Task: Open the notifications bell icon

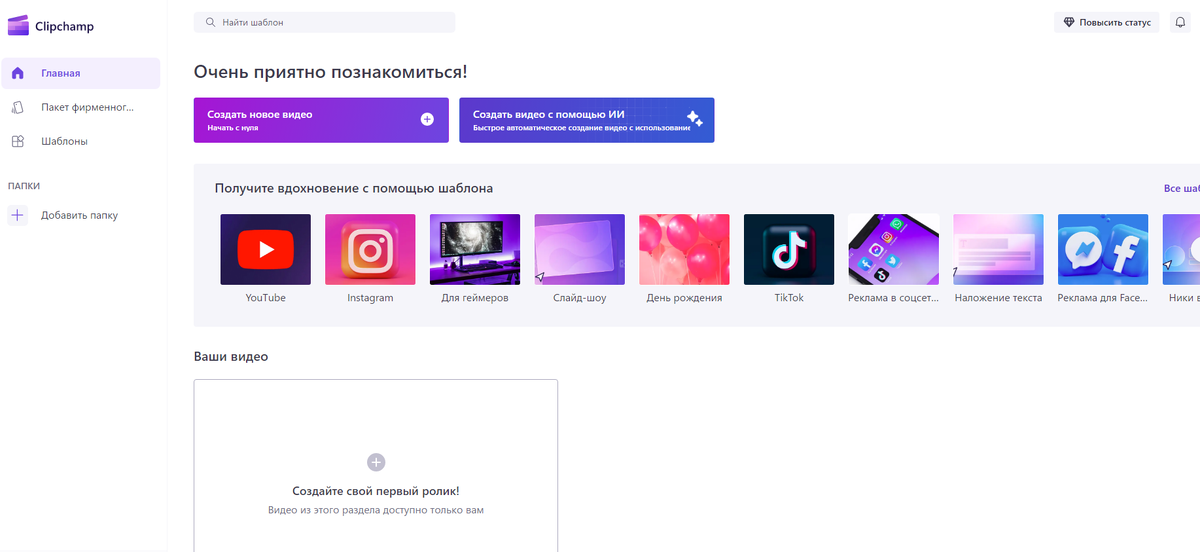Action: pyautogui.click(x=1181, y=22)
